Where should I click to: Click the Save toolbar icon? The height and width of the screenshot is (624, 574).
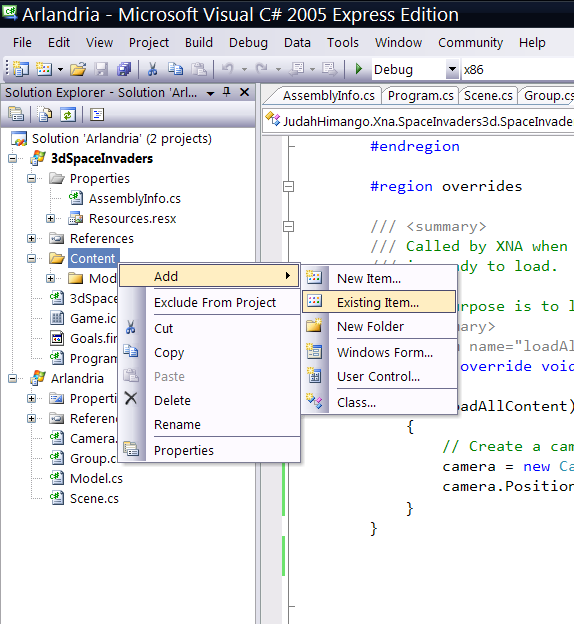coord(102,69)
